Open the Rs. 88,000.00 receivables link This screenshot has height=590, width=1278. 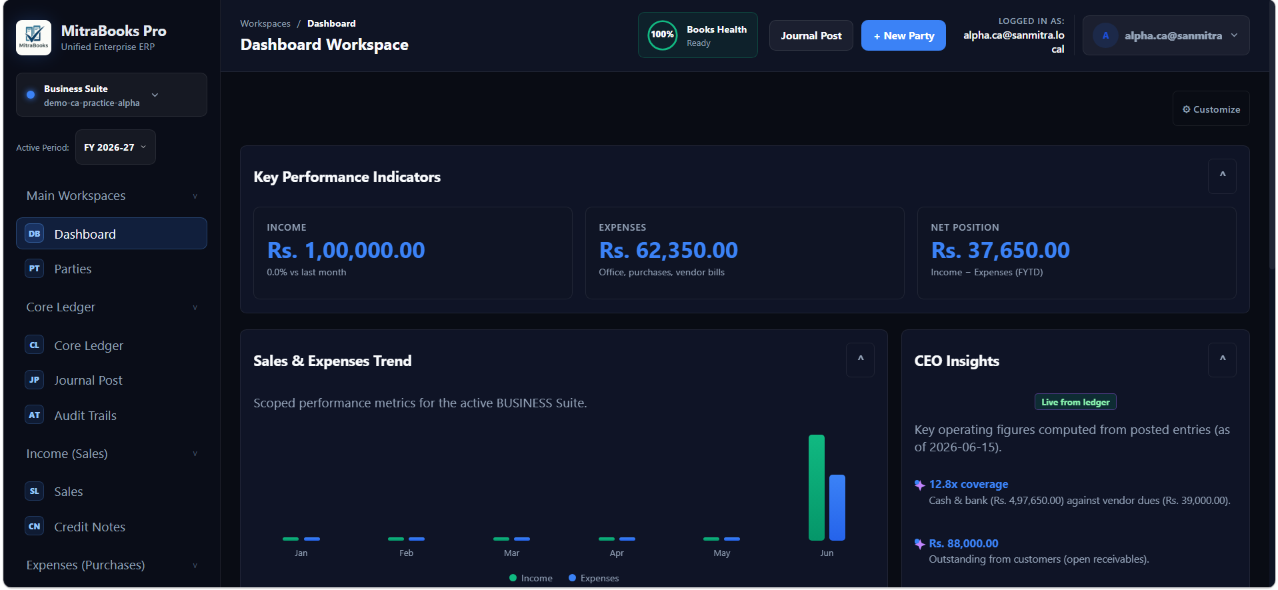tap(963, 543)
